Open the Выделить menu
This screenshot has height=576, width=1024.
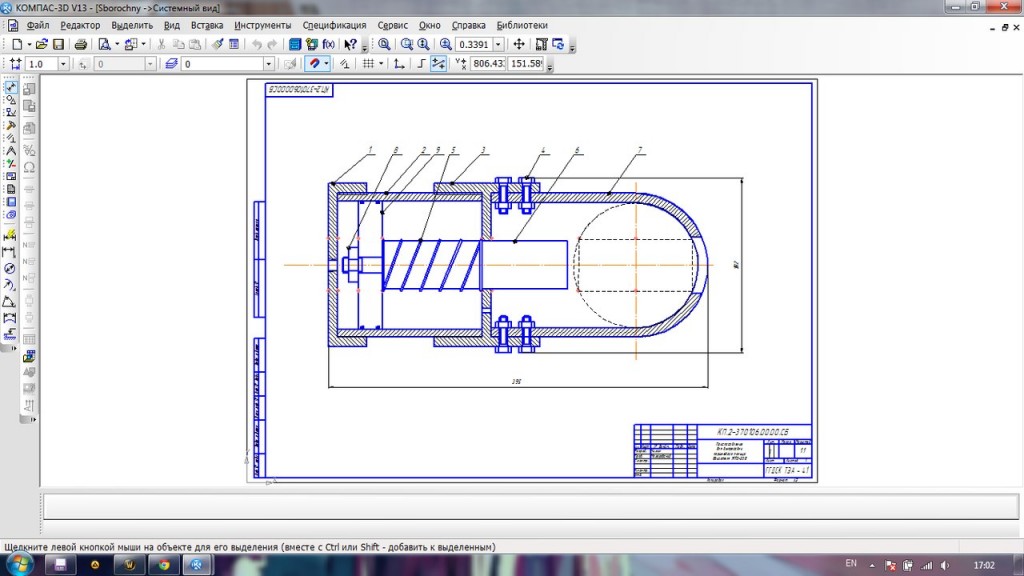point(132,25)
